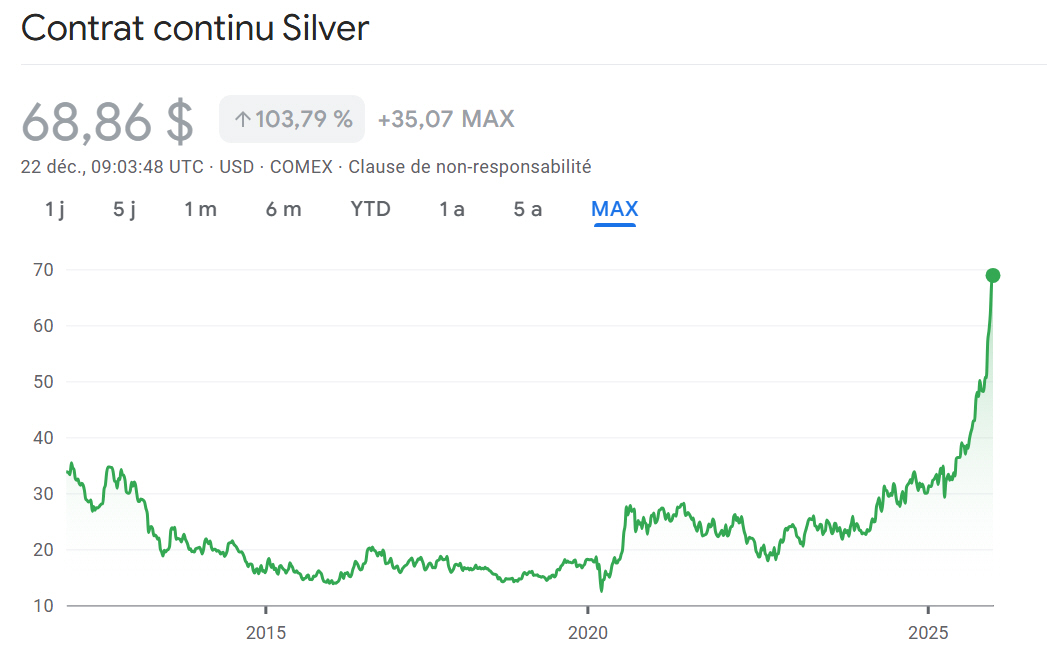This screenshot has width=1047, height=668.
Task: Select the 1 j time range tab
Action: (54, 209)
